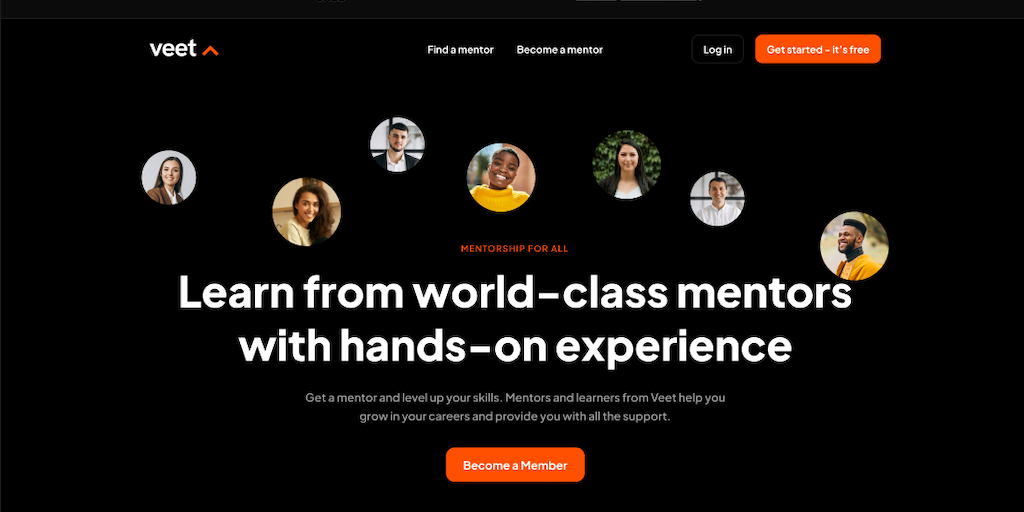Select the smiling woman in yellow sweater avatar
The image size is (1024, 512).
tap(501, 178)
